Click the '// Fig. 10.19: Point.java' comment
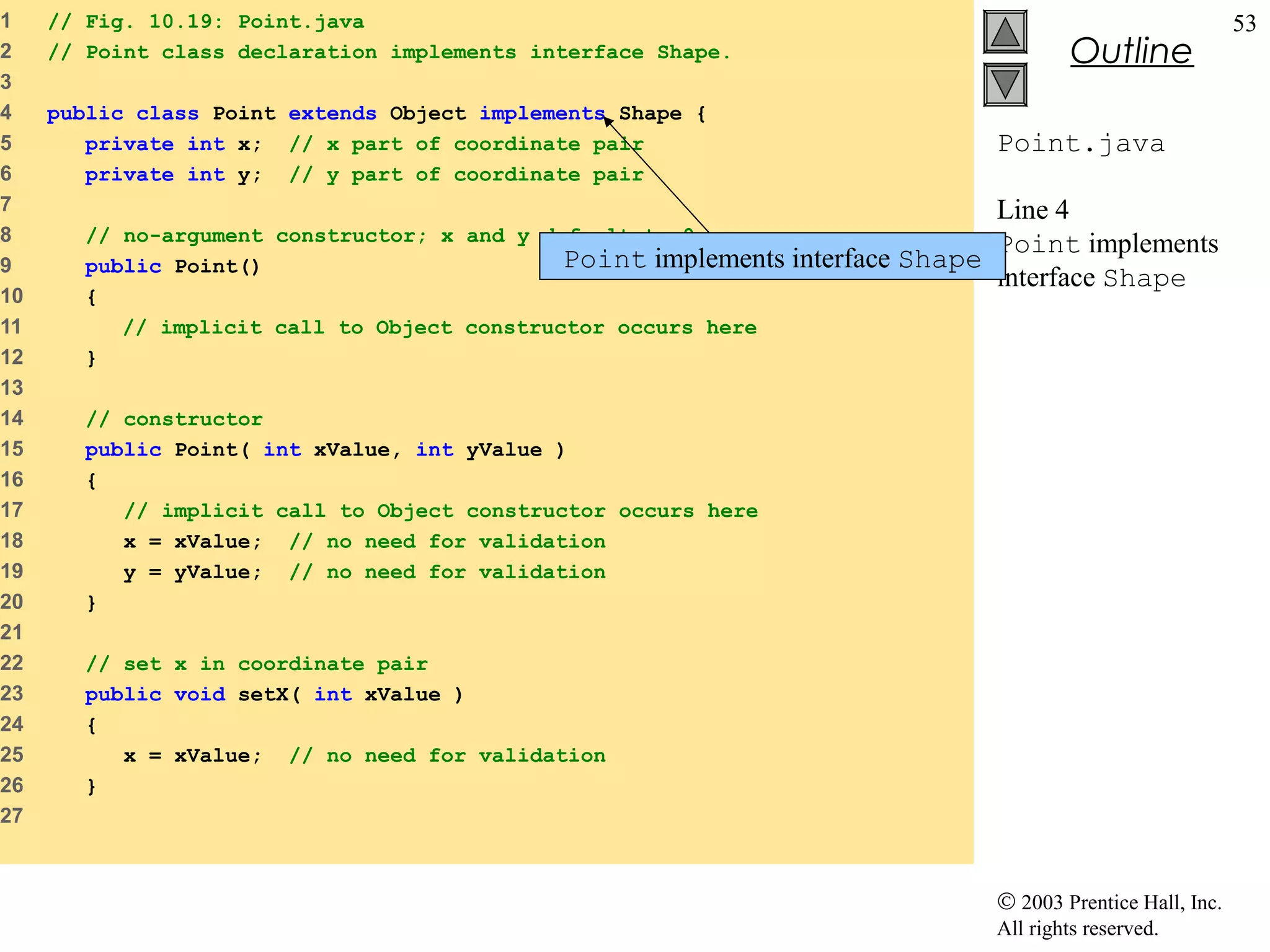 click(206, 22)
